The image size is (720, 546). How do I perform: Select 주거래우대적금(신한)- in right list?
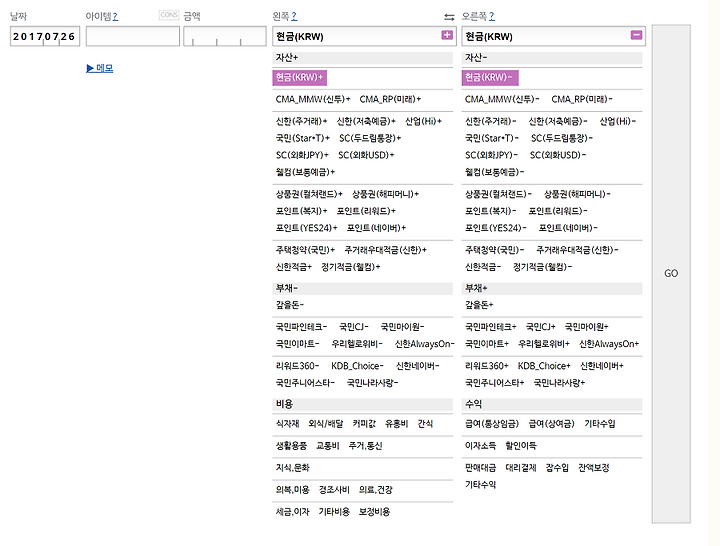(577, 250)
